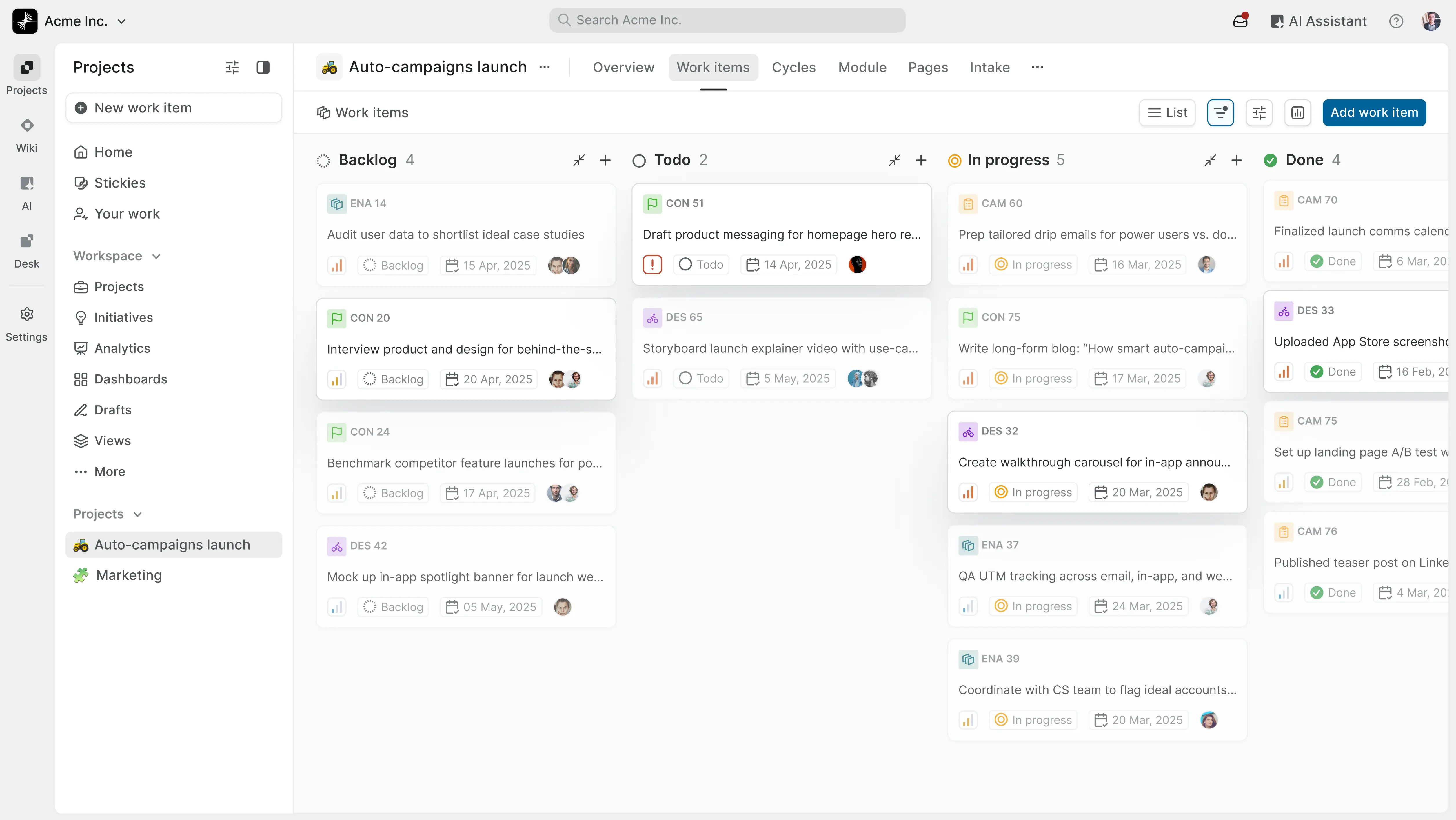The height and width of the screenshot is (820, 1456).
Task: Open display properties icon beside filter icon
Action: tap(1259, 112)
